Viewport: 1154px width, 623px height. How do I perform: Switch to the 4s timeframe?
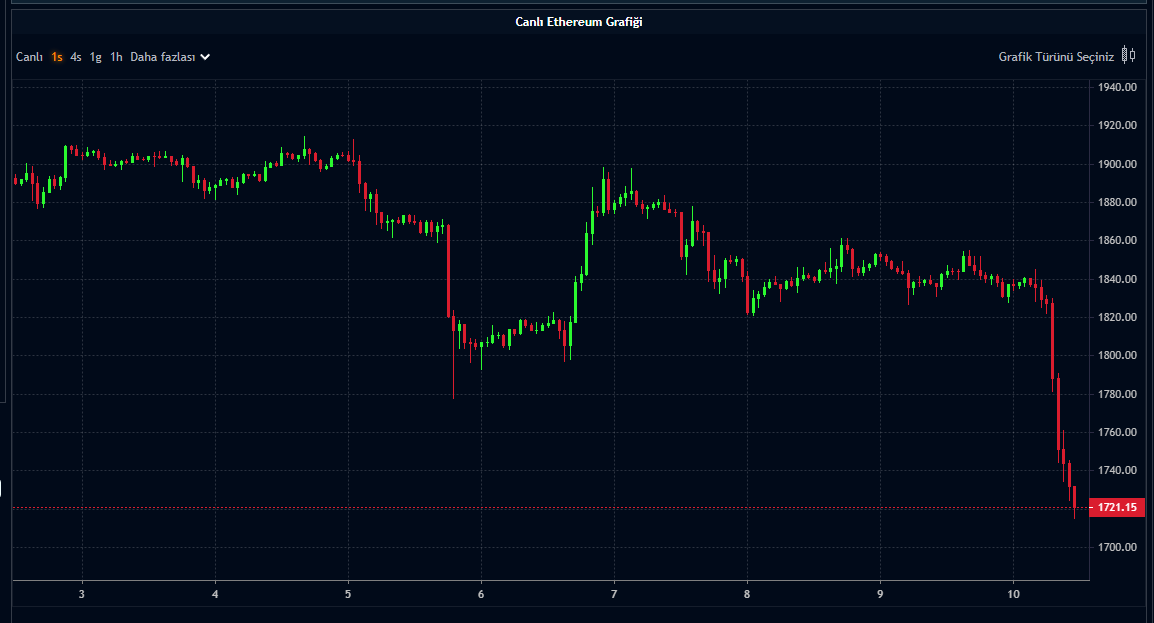[x=76, y=57]
